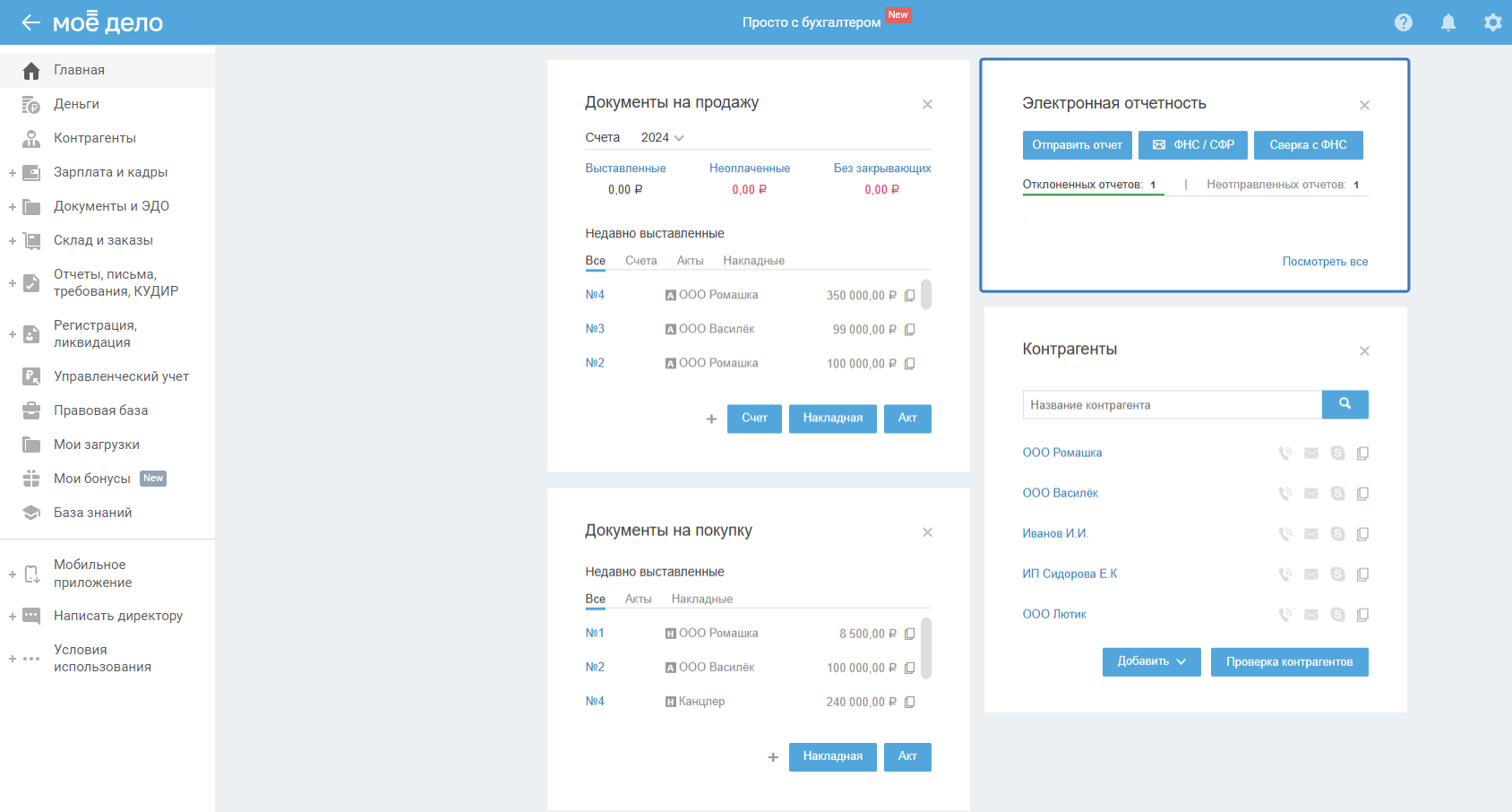Click the email icon for ООО Василёк contractor
1512x812 pixels.
click(x=1311, y=494)
